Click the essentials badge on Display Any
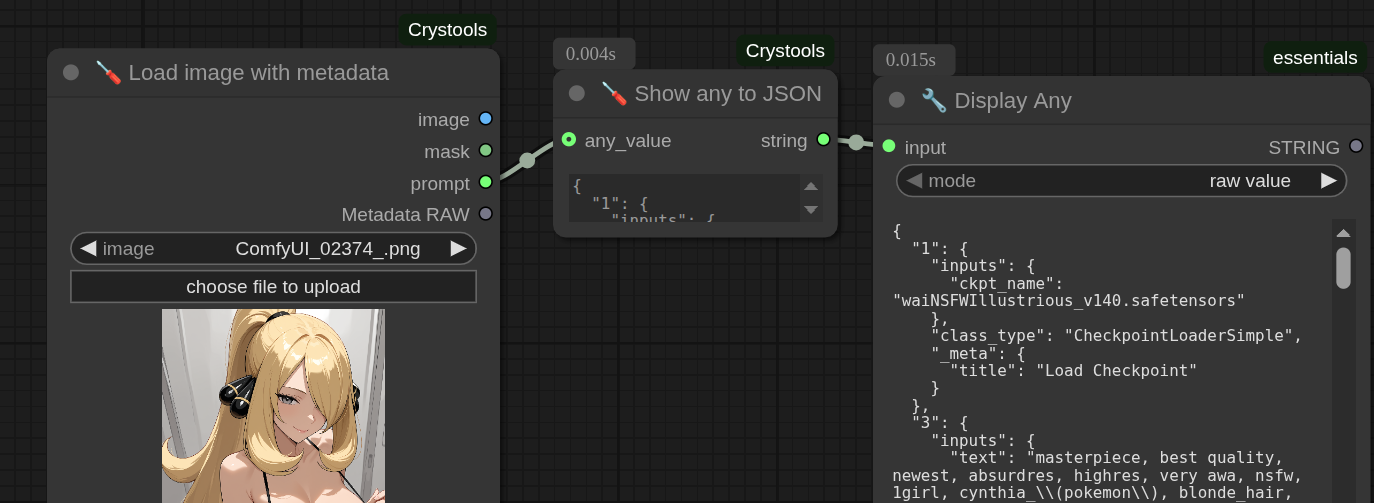The image size is (1374, 503). click(1315, 58)
